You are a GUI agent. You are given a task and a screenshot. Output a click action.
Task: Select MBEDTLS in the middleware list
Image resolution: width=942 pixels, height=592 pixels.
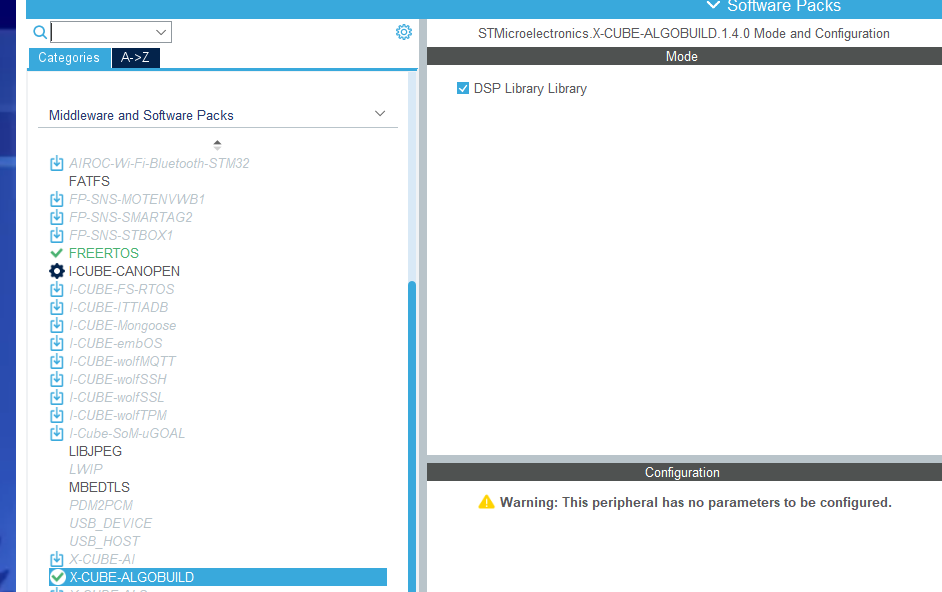99,487
